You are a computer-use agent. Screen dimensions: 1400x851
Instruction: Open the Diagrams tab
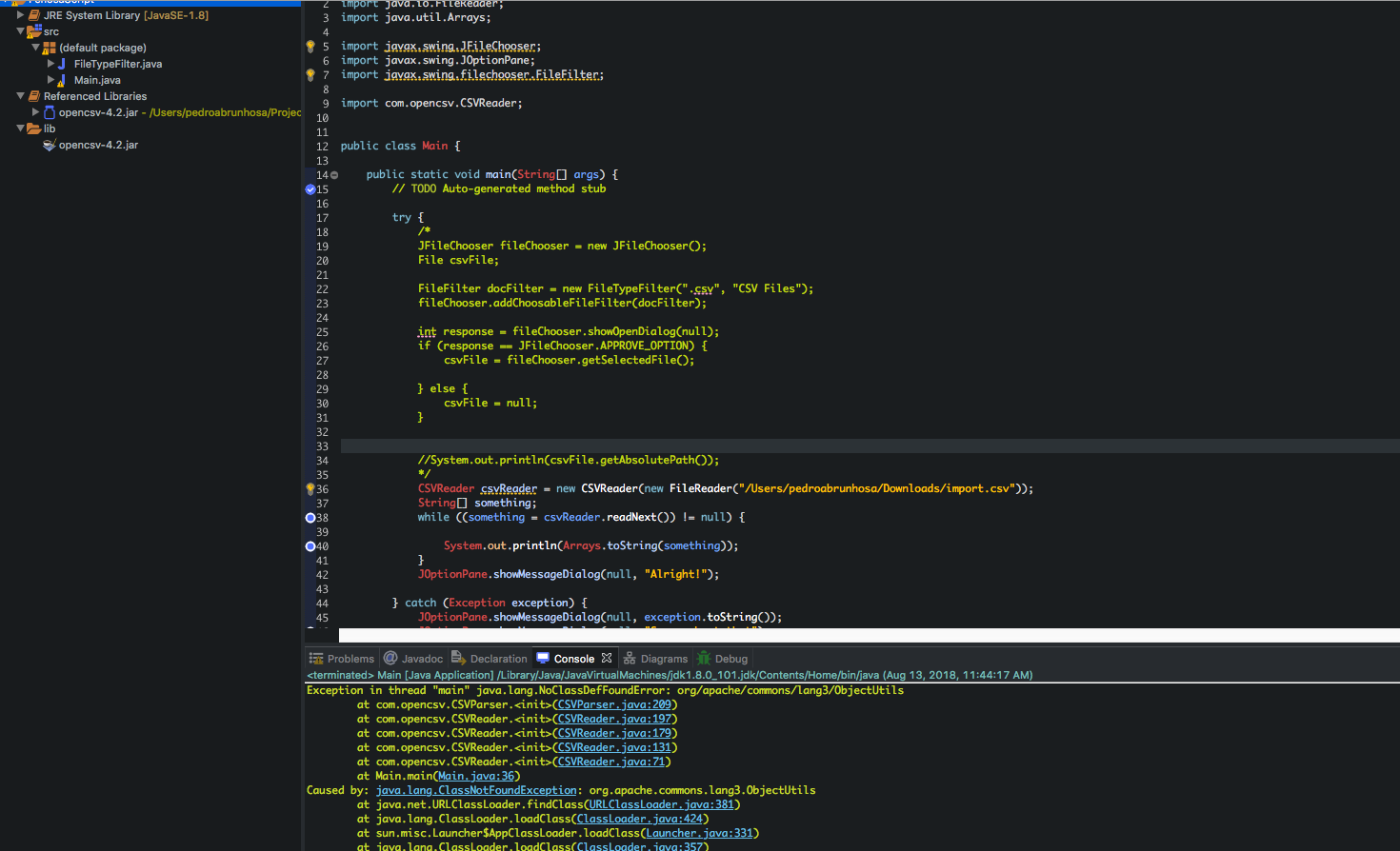click(655, 658)
